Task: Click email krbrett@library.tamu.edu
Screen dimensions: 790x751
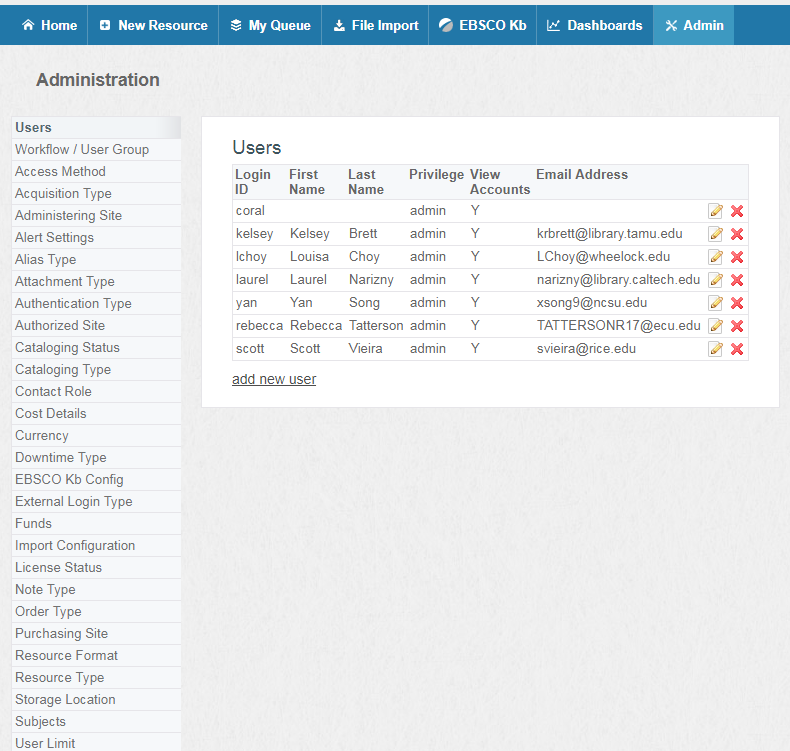Action: (610, 234)
